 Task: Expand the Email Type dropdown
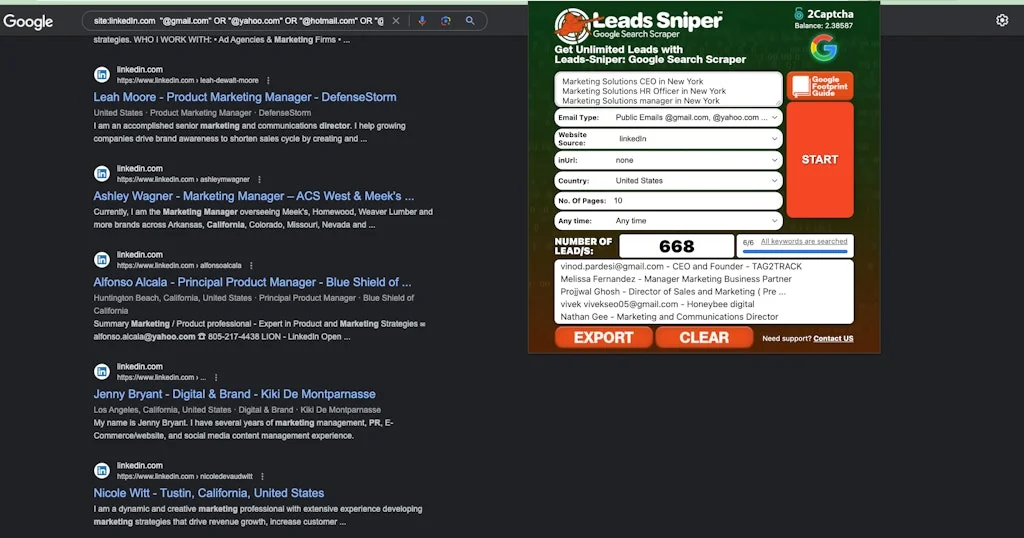click(x=668, y=118)
